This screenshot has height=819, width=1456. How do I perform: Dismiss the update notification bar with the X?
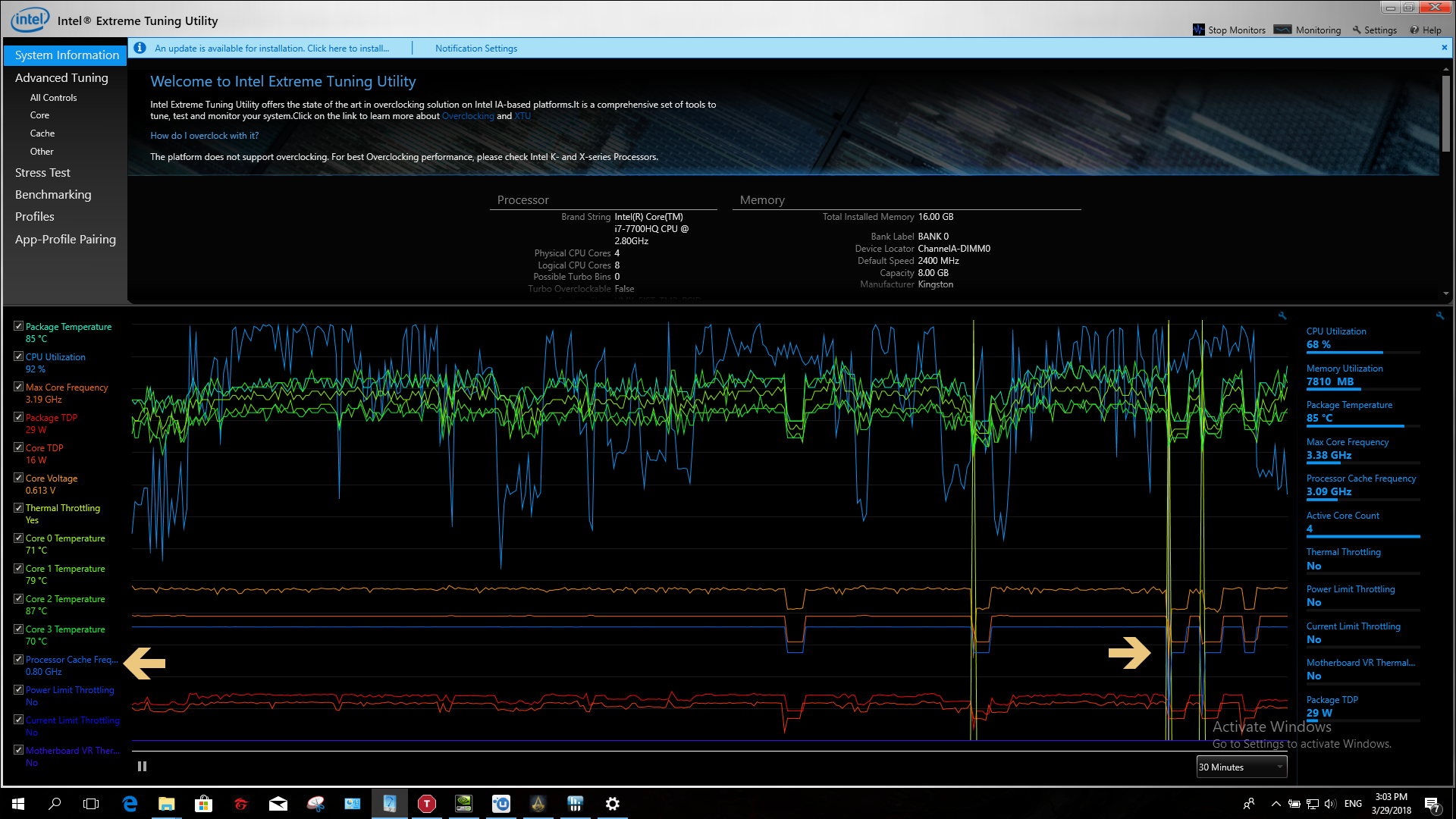pos(1444,47)
